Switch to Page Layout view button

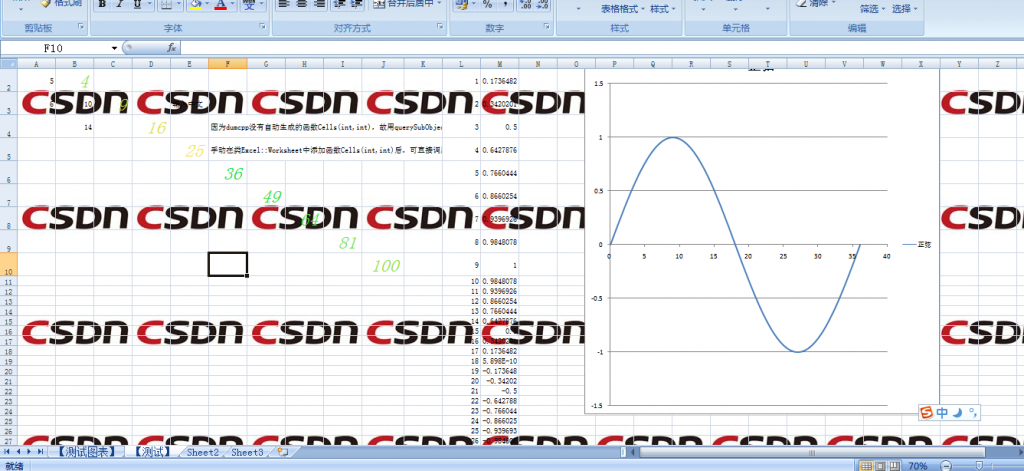[881, 465]
